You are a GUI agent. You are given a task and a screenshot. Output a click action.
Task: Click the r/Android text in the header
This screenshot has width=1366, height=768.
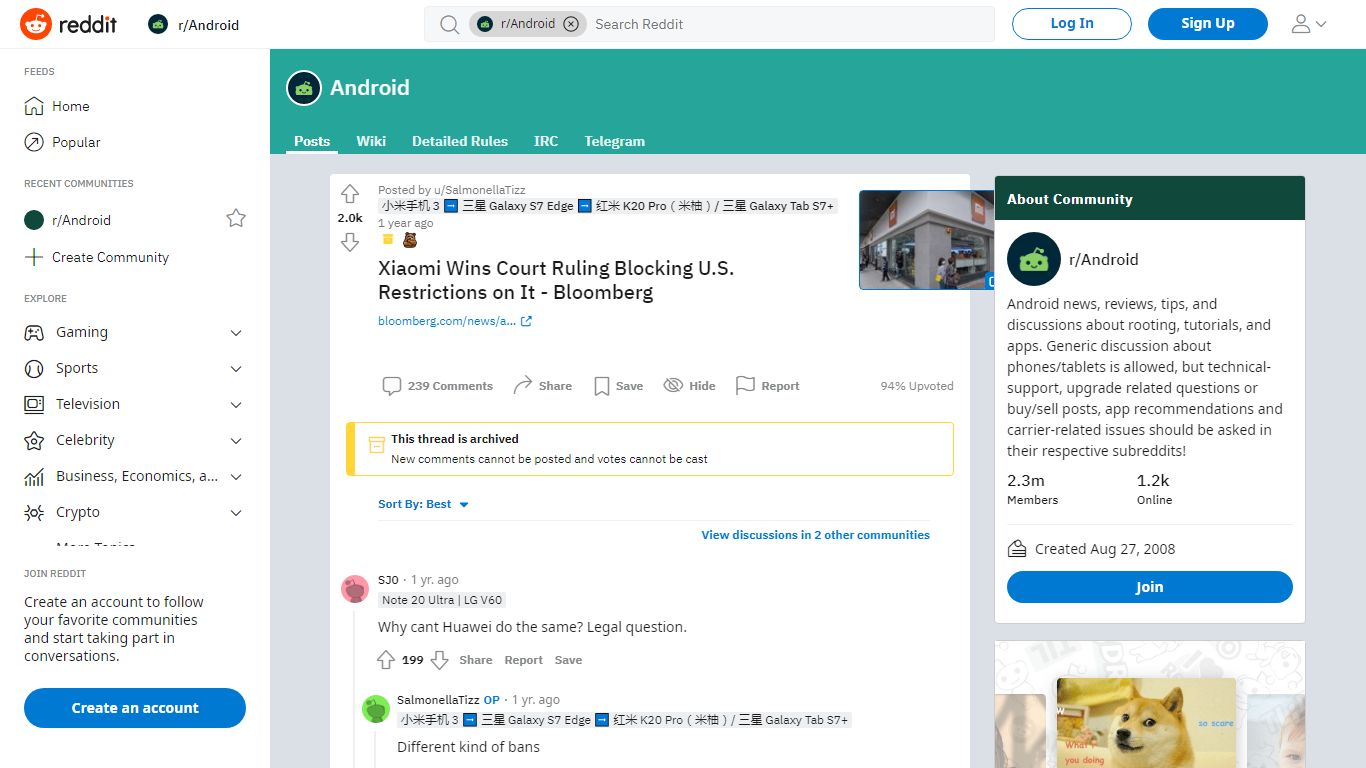coord(208,25)
